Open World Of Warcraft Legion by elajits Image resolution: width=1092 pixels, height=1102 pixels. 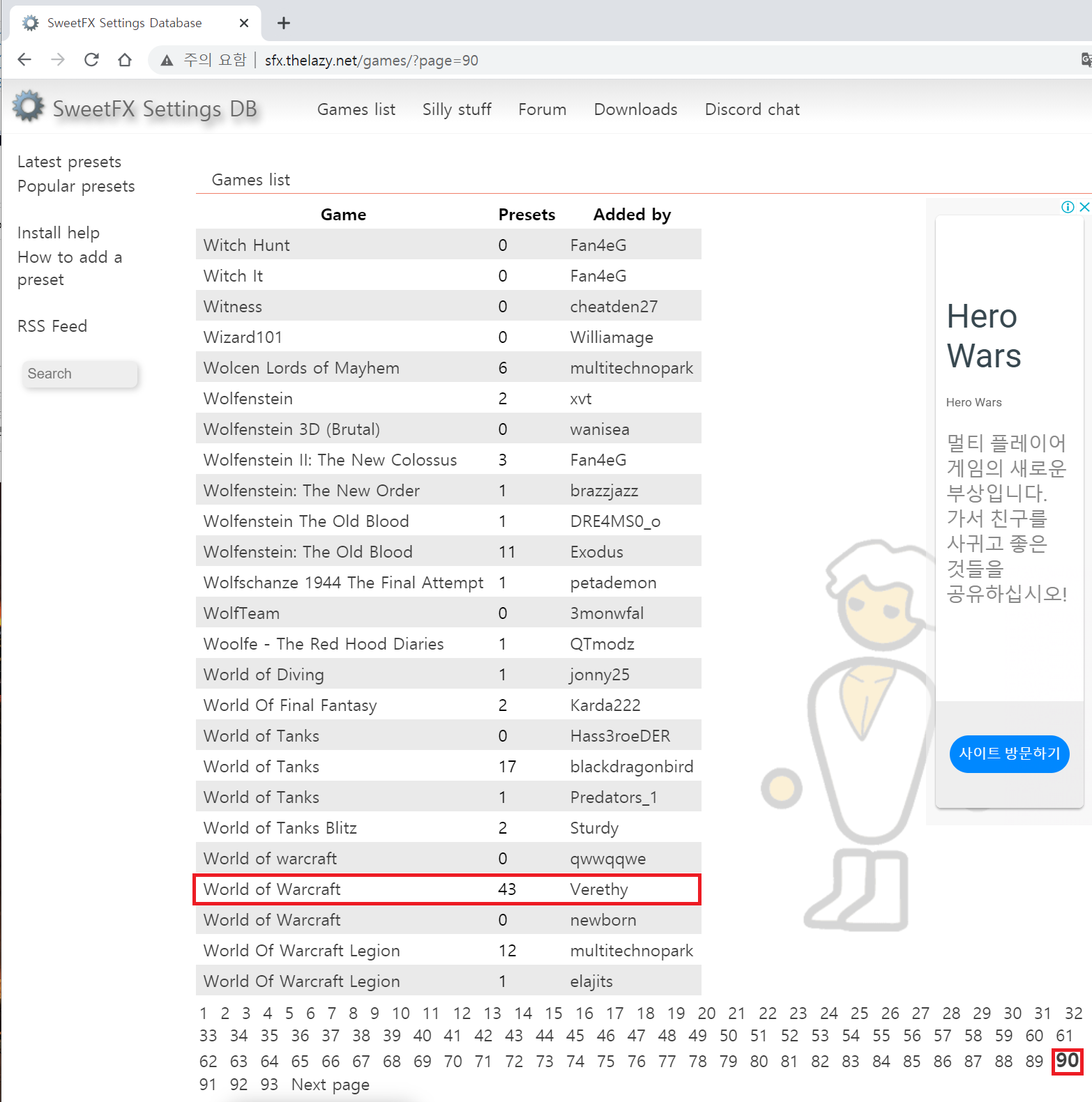[302, 981]
